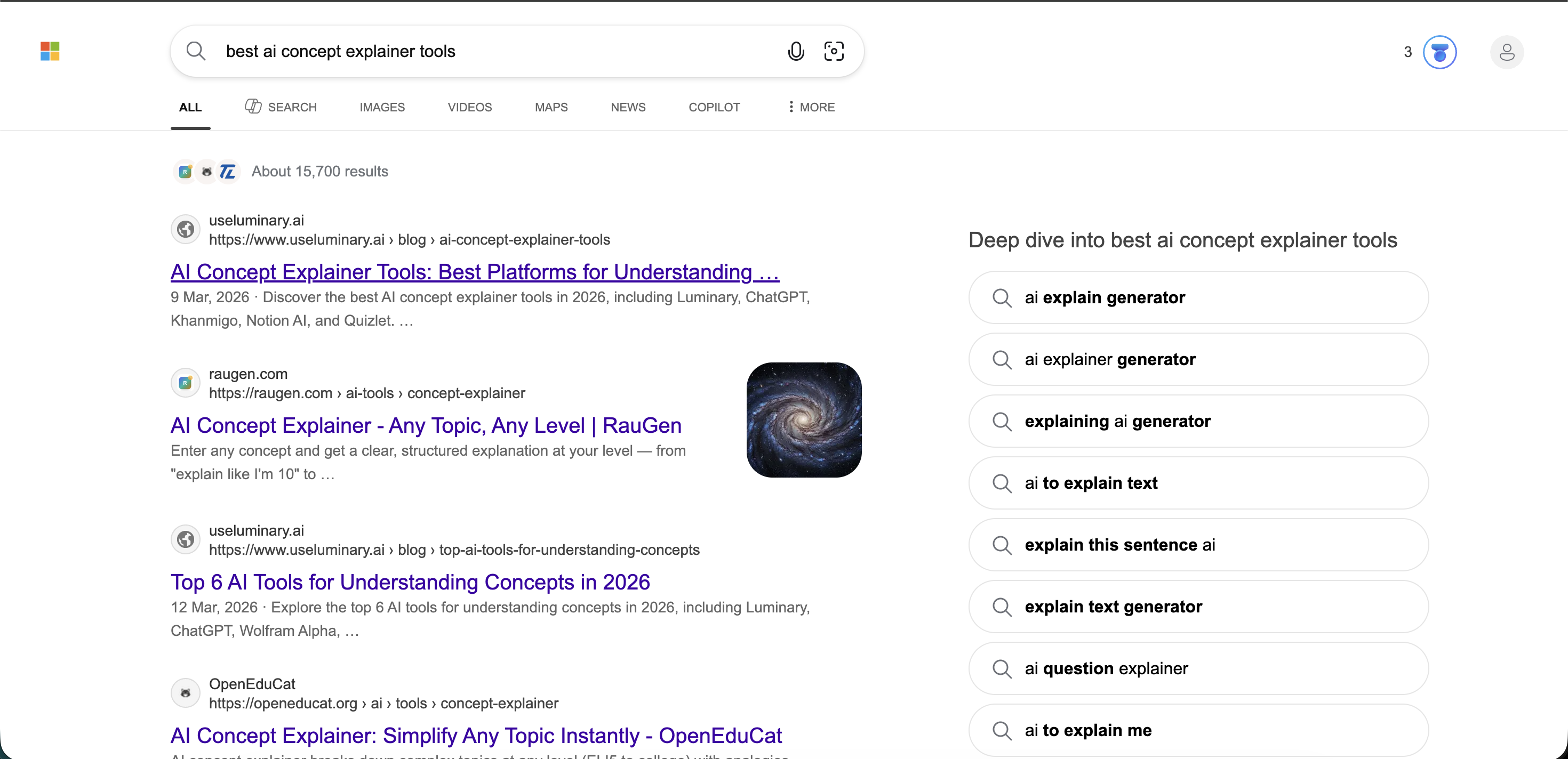
Task: Select suggestion 'ai to explain me'
Action: pos(1198,730)
